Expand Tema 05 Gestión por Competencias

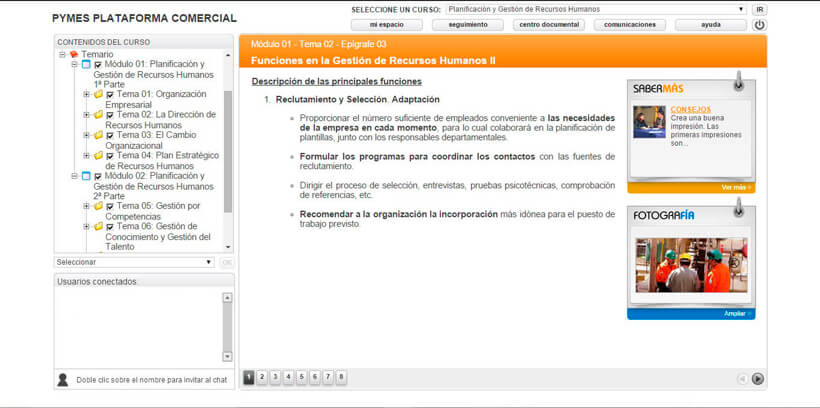[86, 206]
